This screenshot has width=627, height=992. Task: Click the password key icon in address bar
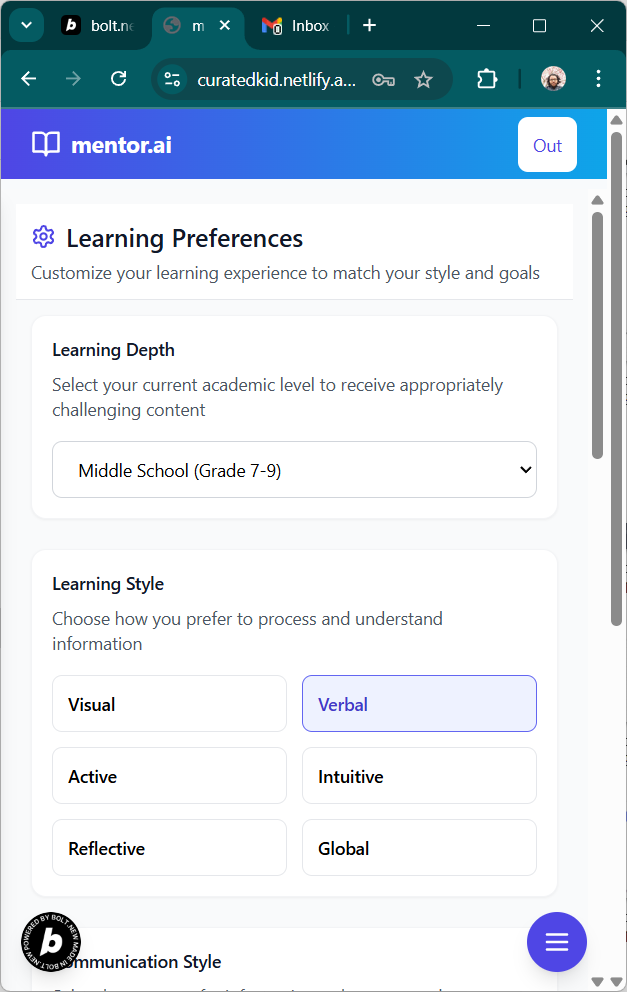click(383, 80)
